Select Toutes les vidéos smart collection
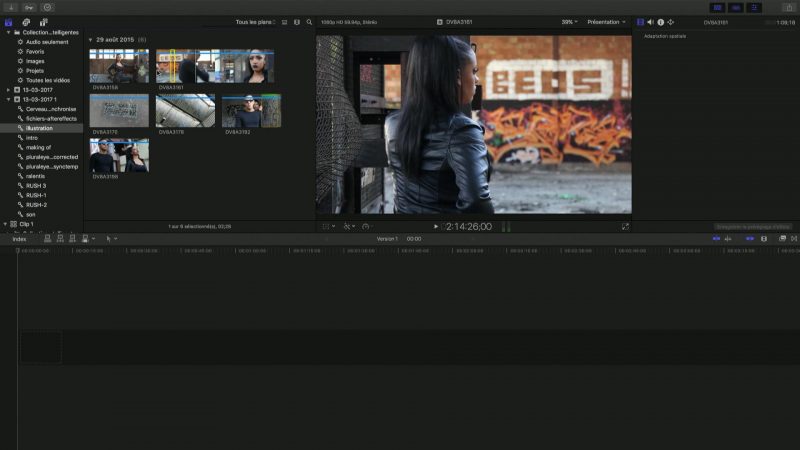This screenshot has width=800, height=450. 47,80
